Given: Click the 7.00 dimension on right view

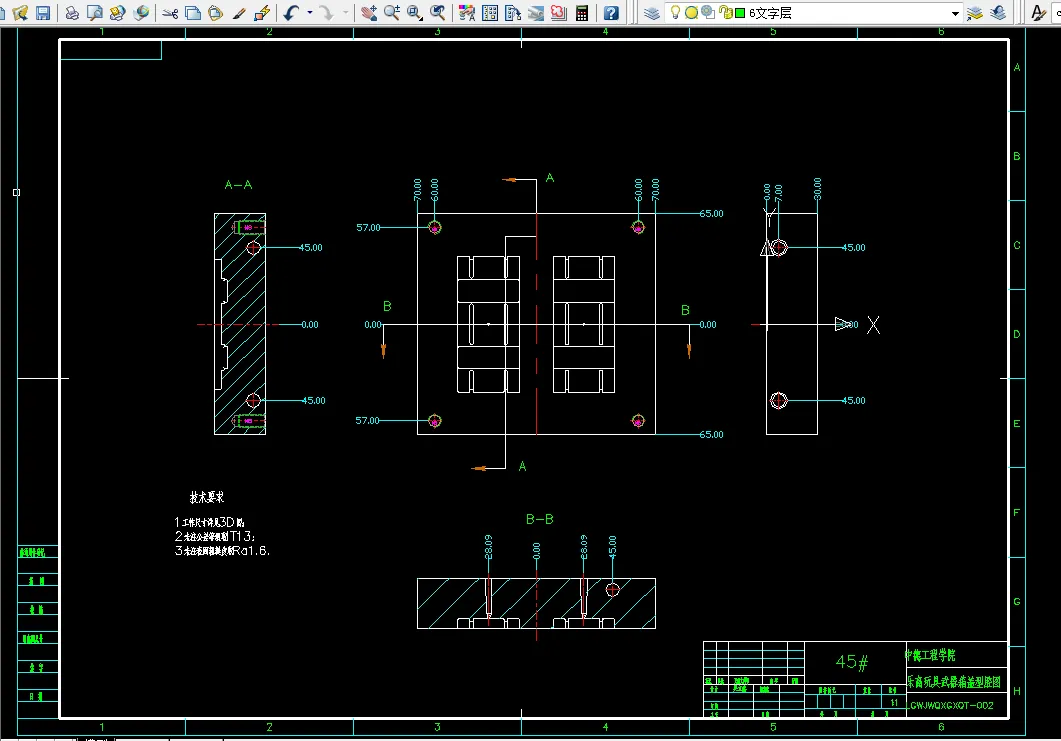Looking at the screenshot, I should (x=778, y=192).
